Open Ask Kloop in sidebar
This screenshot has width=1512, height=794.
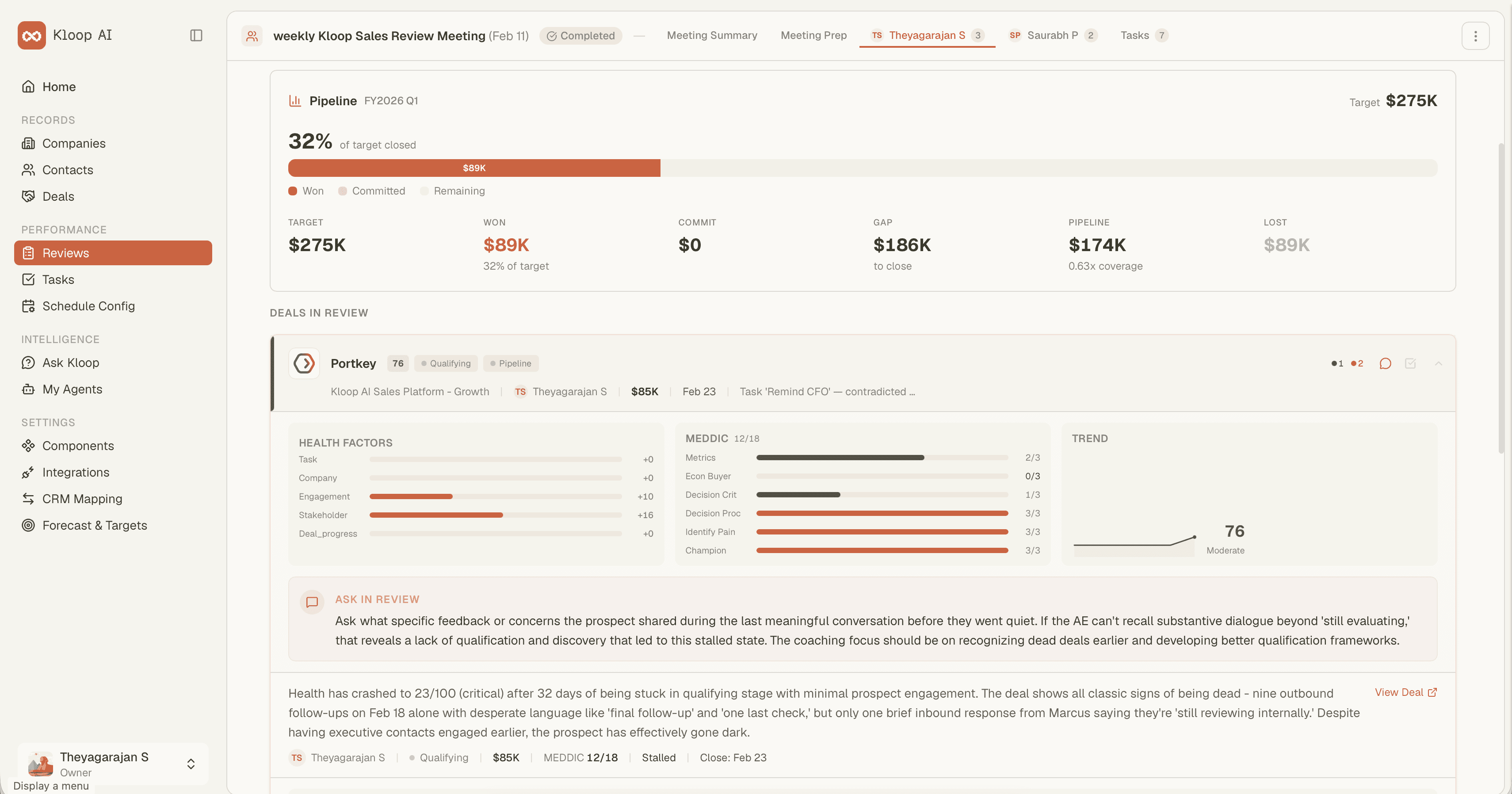[x=70, y=363]
